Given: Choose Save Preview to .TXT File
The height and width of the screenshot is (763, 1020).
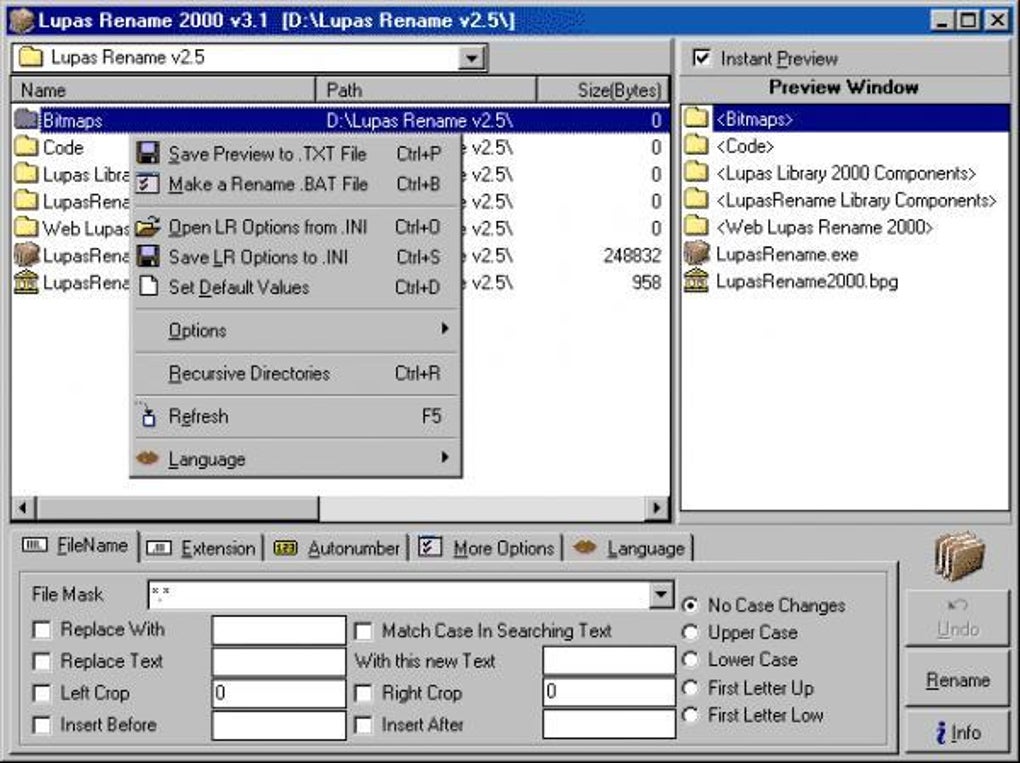Looking at the screenshot, I should [x=297, y=154].
